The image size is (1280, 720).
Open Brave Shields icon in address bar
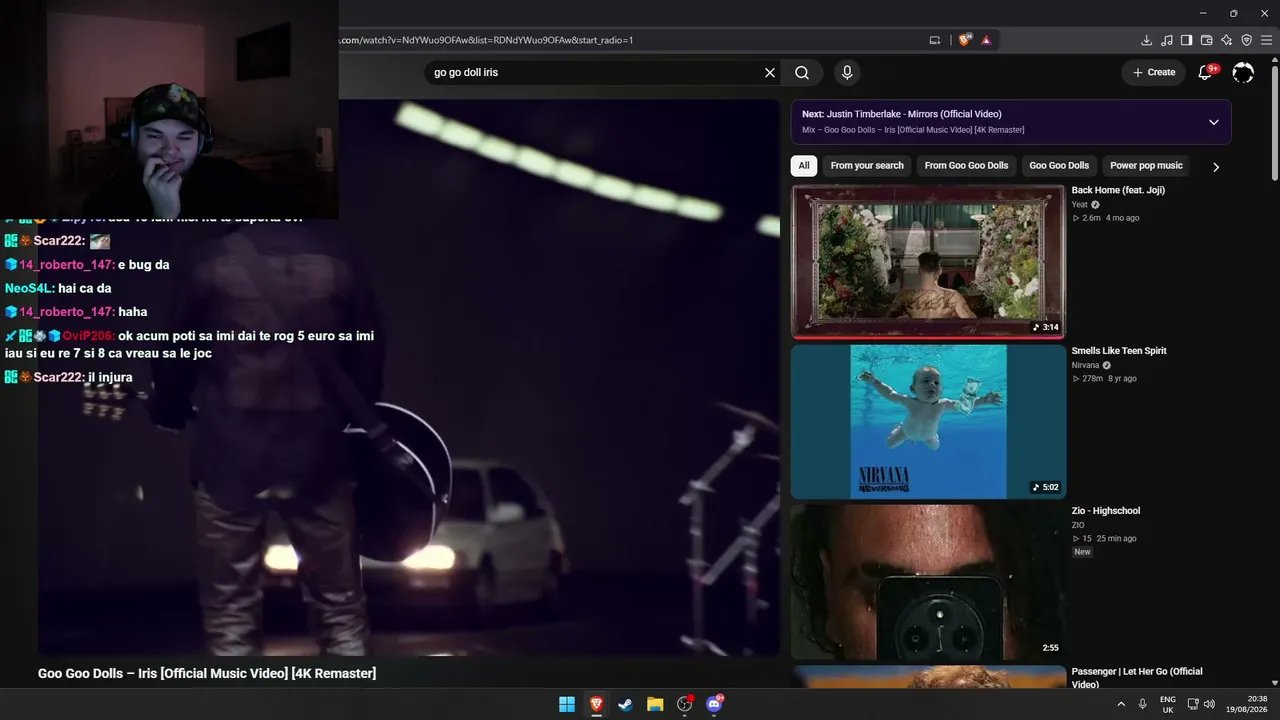965,40
